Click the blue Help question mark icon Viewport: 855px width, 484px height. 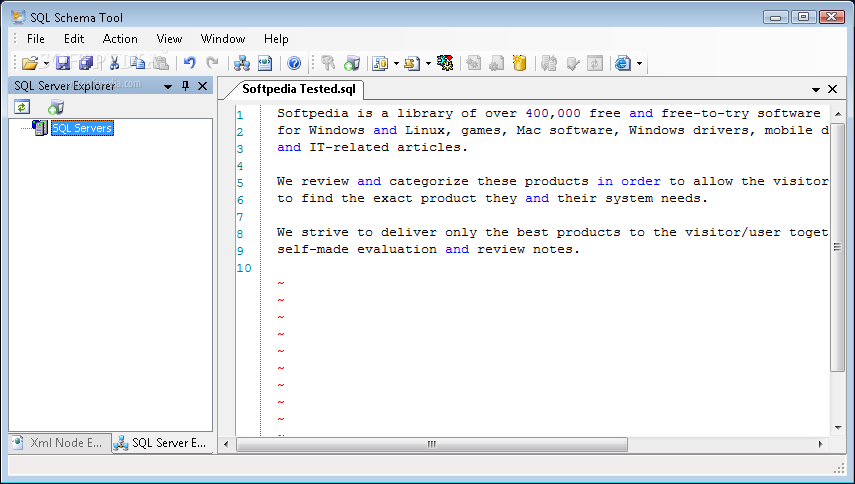(294, 63)
